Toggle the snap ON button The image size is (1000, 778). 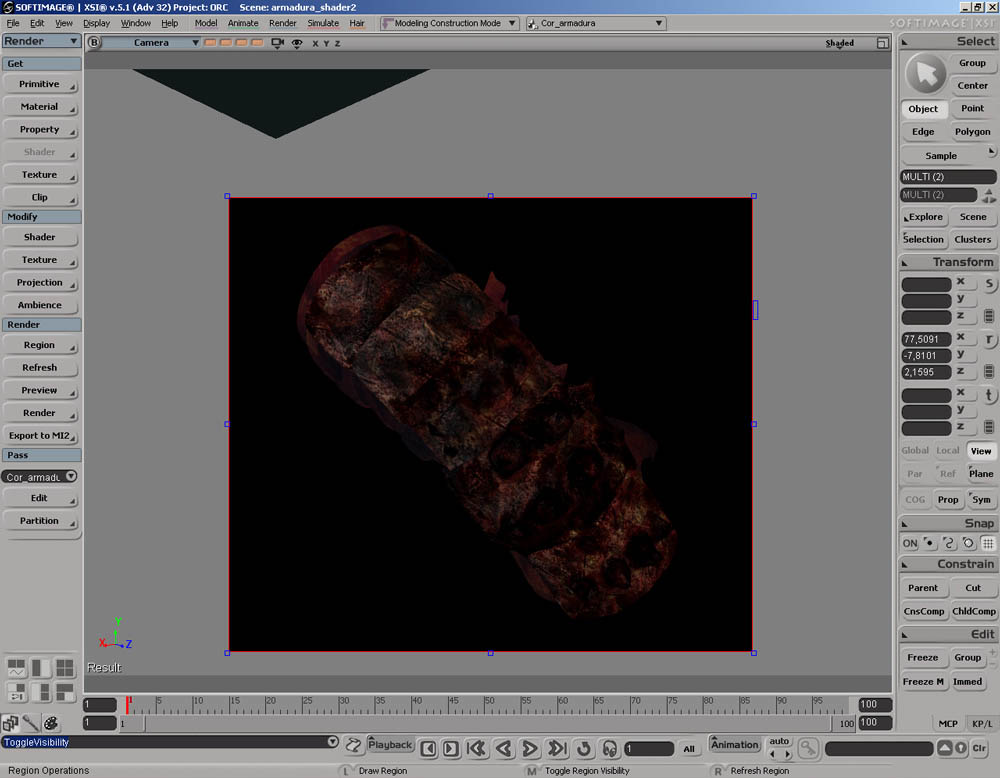point(909,543)
